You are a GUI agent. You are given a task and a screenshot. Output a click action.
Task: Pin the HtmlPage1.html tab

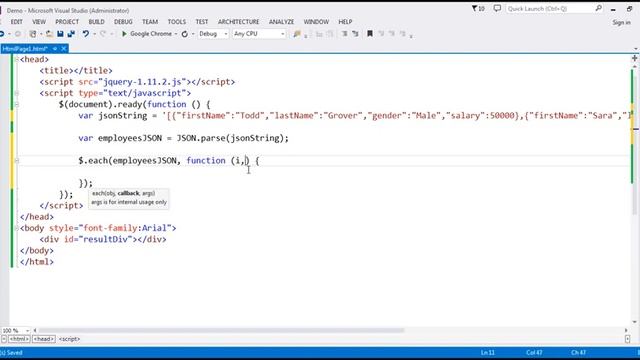[55, 49]
